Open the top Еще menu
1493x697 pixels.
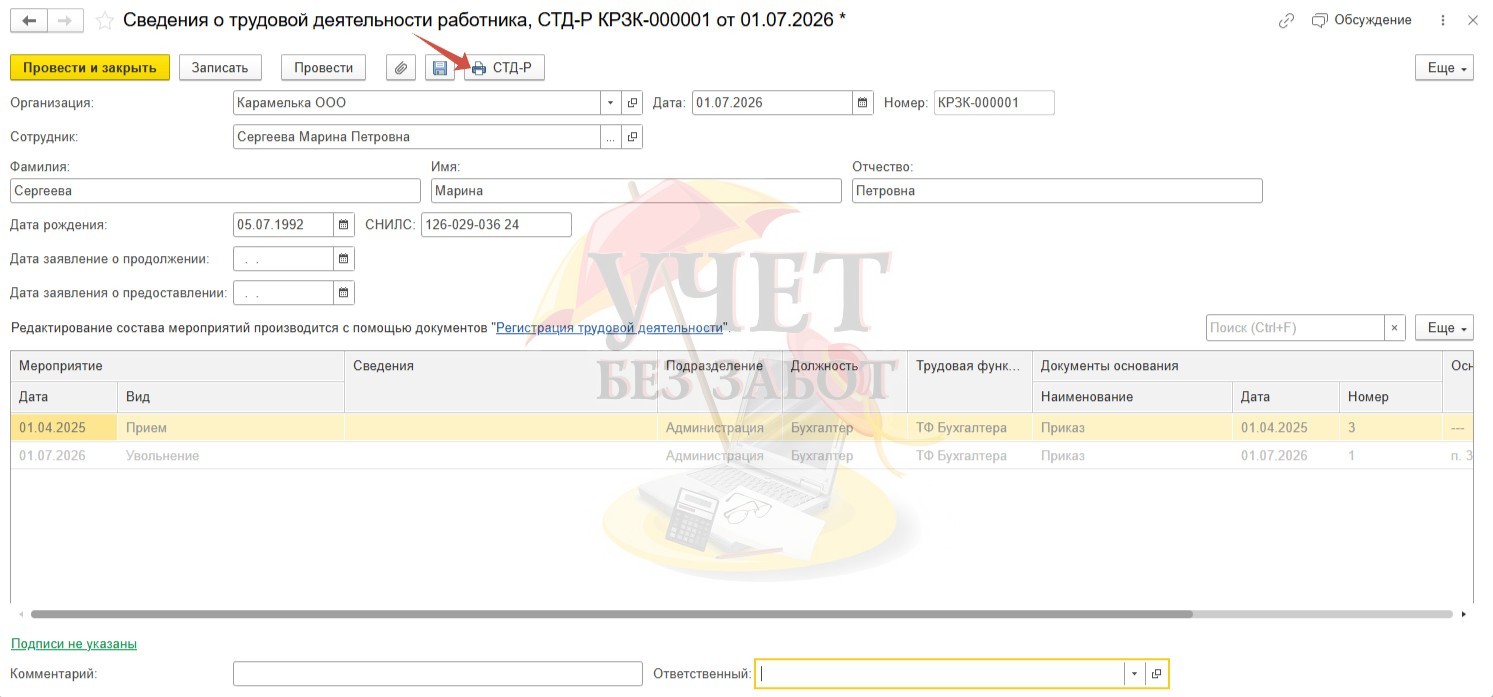point(1444,68)
